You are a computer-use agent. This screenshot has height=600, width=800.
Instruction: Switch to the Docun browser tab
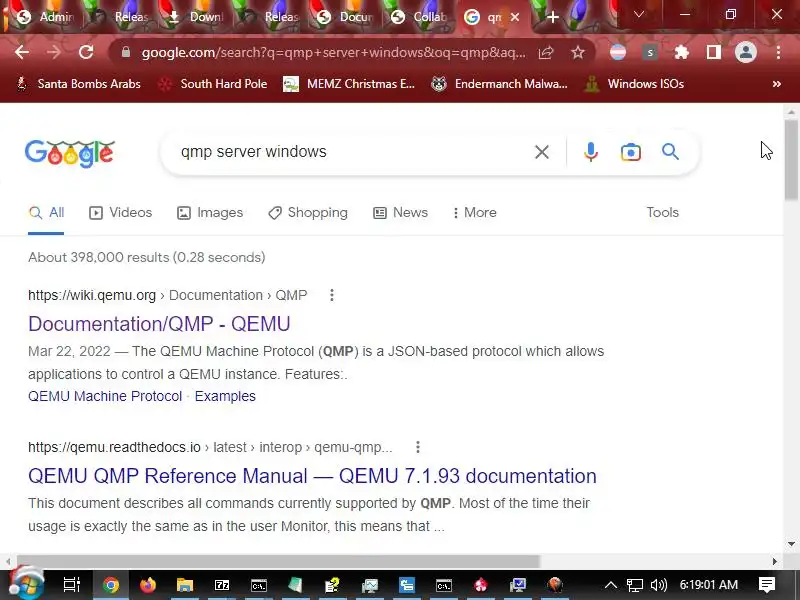click(346, 17)
